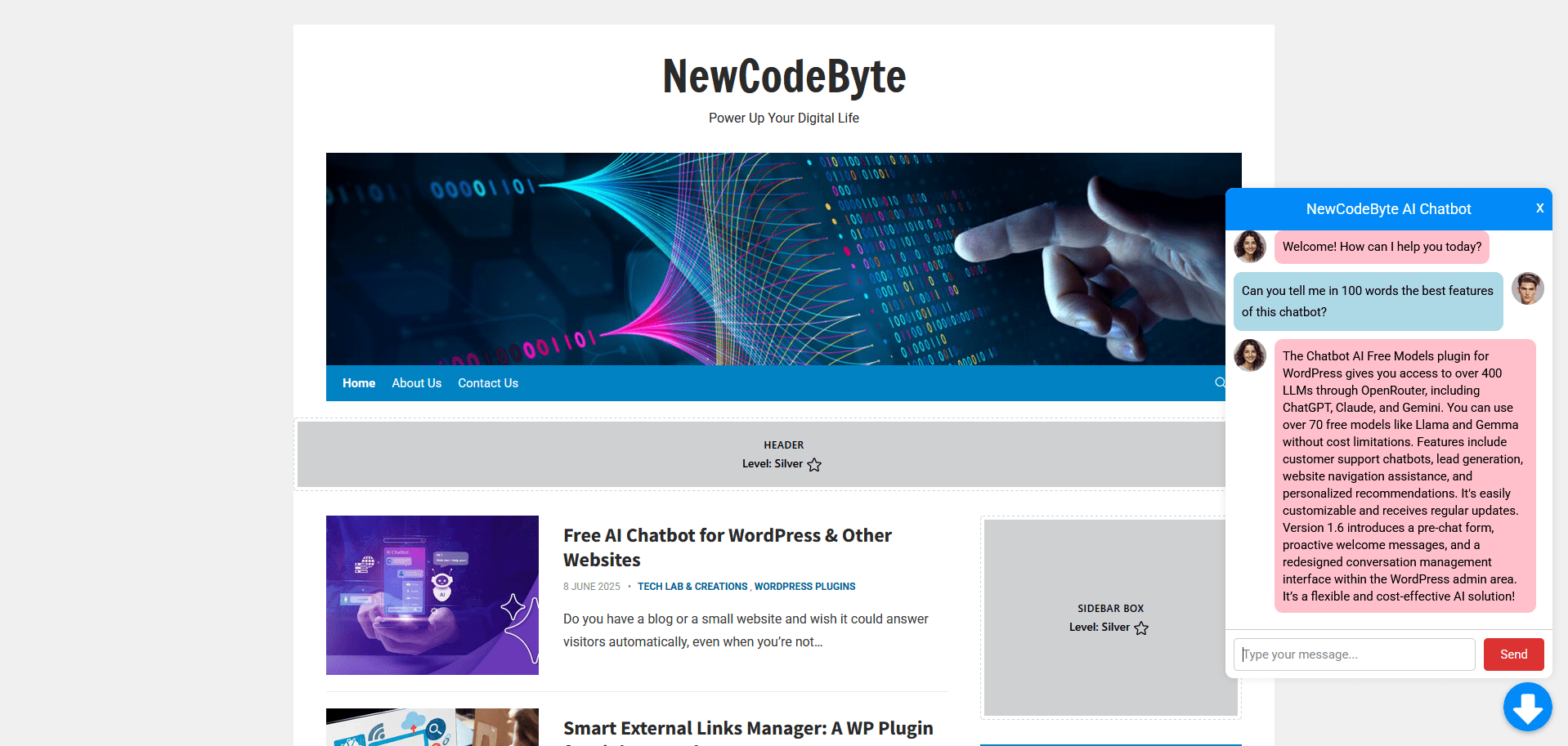Screen dimensions: 1568x746
Task: Focus the Type your message input
Action: [1354, 654]
